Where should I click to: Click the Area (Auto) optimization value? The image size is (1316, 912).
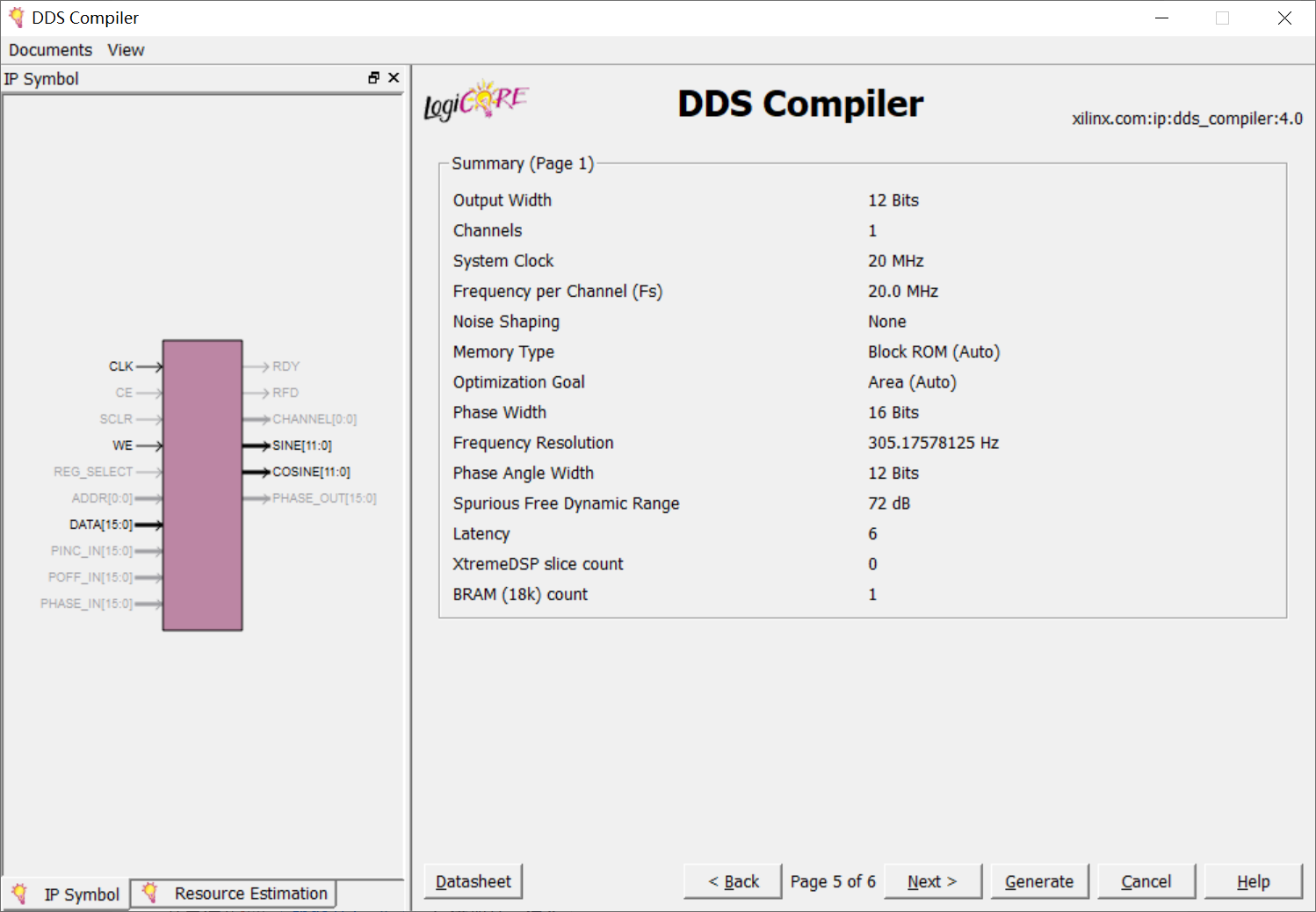pyautogui.click(x=912, y=382)
